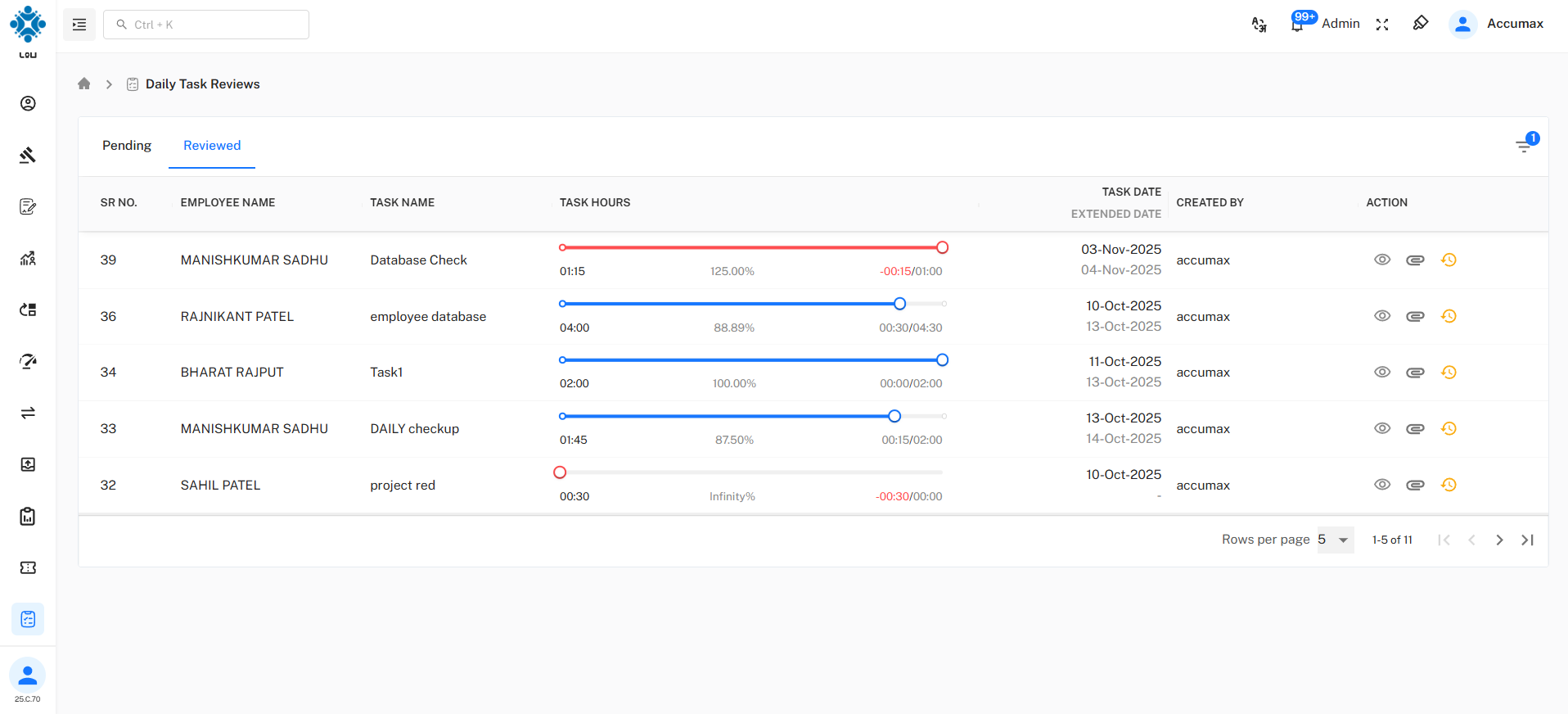1568x714 pixels.
Task: Click the attachment icon for Database Check
Action: [1415, 260]
